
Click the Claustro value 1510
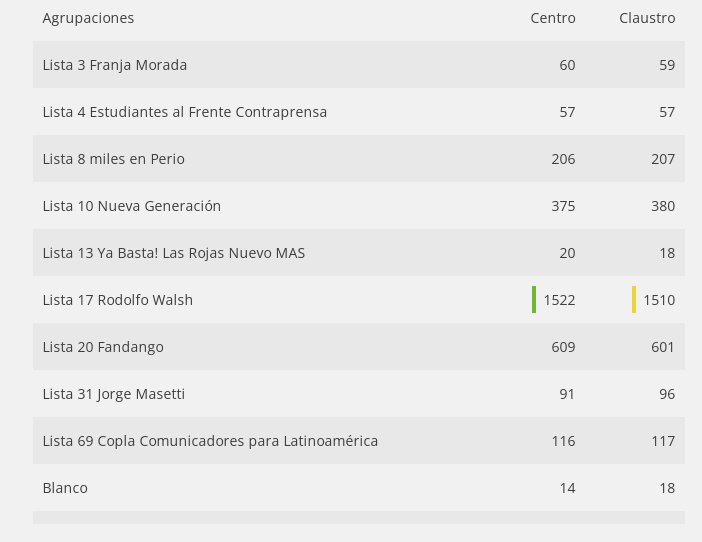pyautogui.click(x=659, y=300)
